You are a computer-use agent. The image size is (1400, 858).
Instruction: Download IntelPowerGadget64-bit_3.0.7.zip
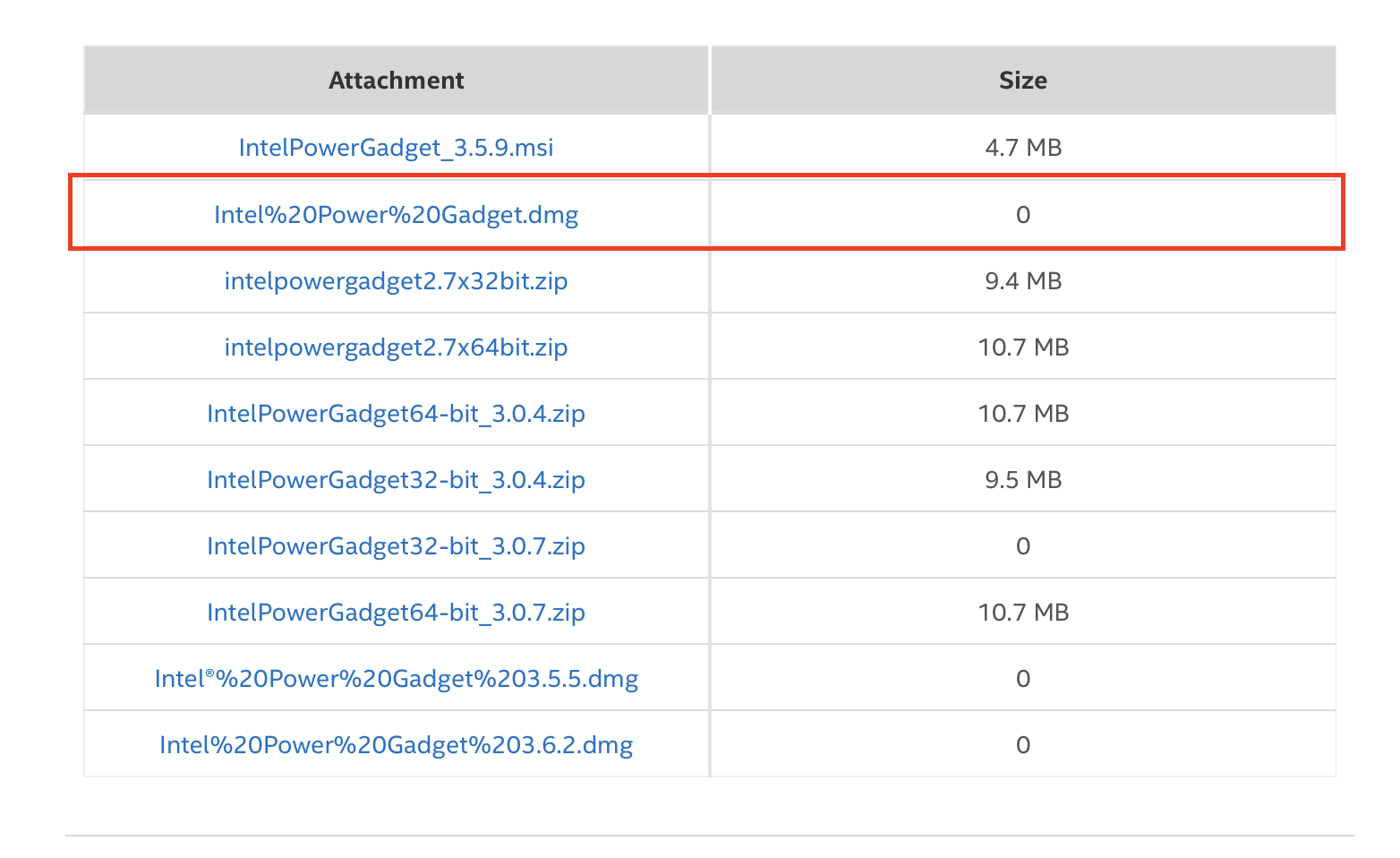396,613
